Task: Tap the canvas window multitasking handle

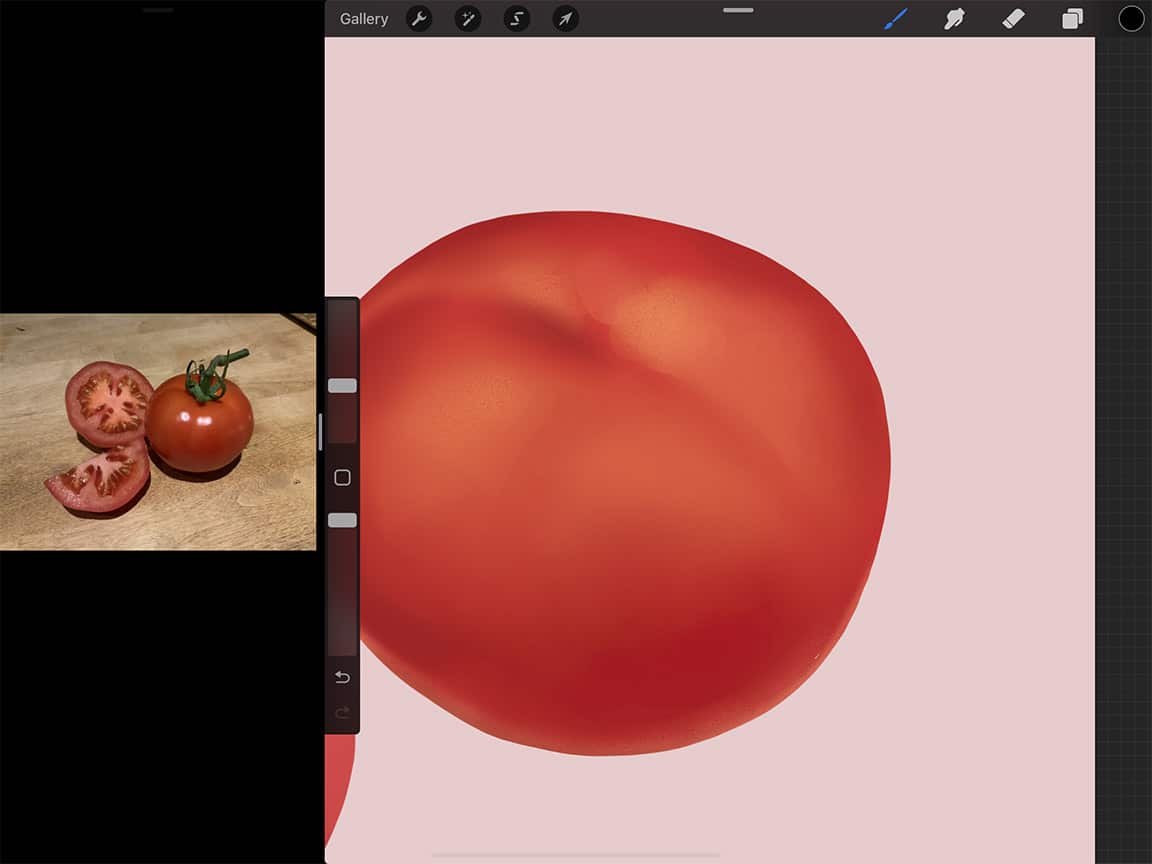Action: tap(737, 10)
